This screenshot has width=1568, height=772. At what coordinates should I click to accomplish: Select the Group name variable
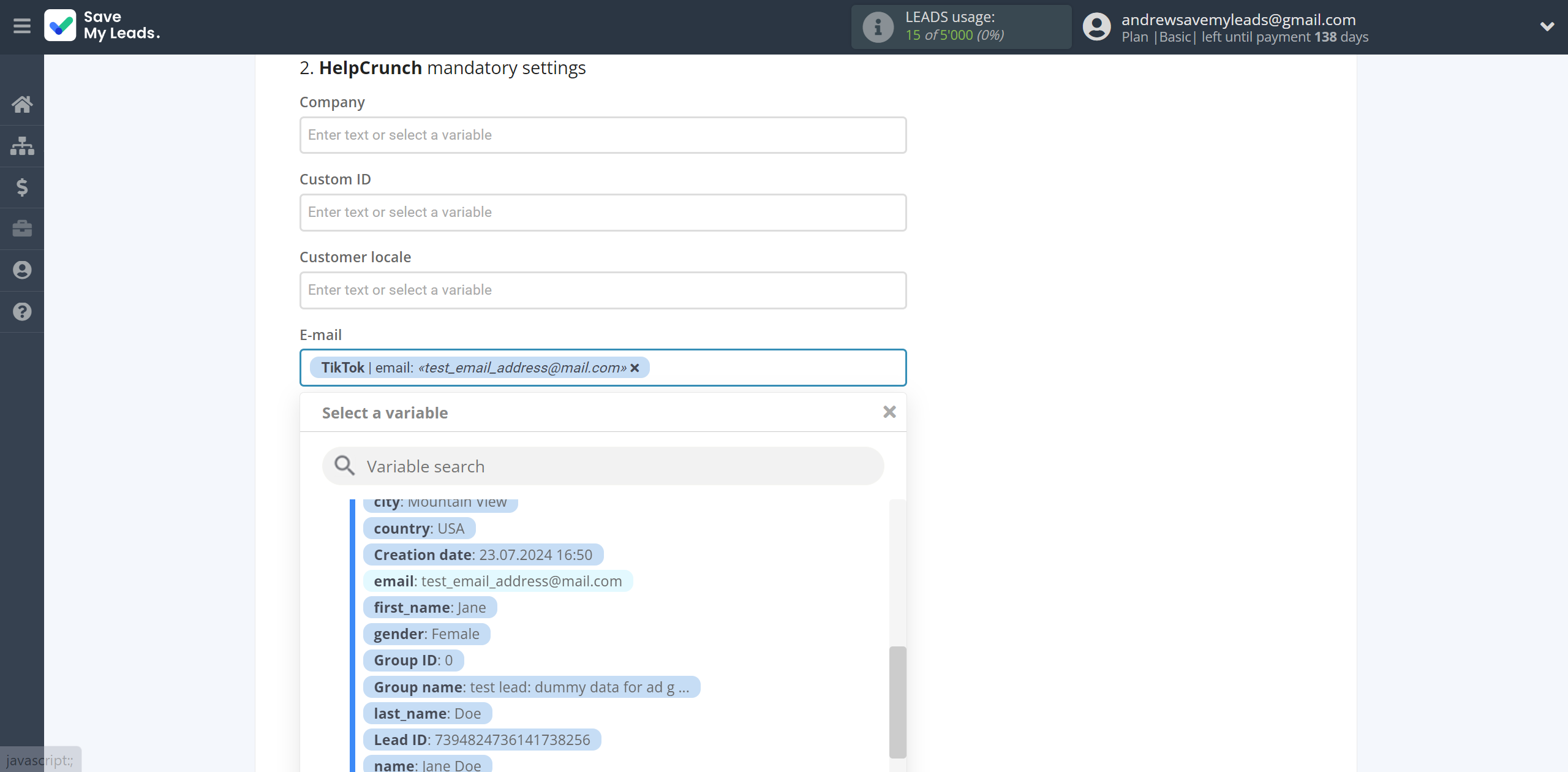pyautogui.click(x=531, y=687)
